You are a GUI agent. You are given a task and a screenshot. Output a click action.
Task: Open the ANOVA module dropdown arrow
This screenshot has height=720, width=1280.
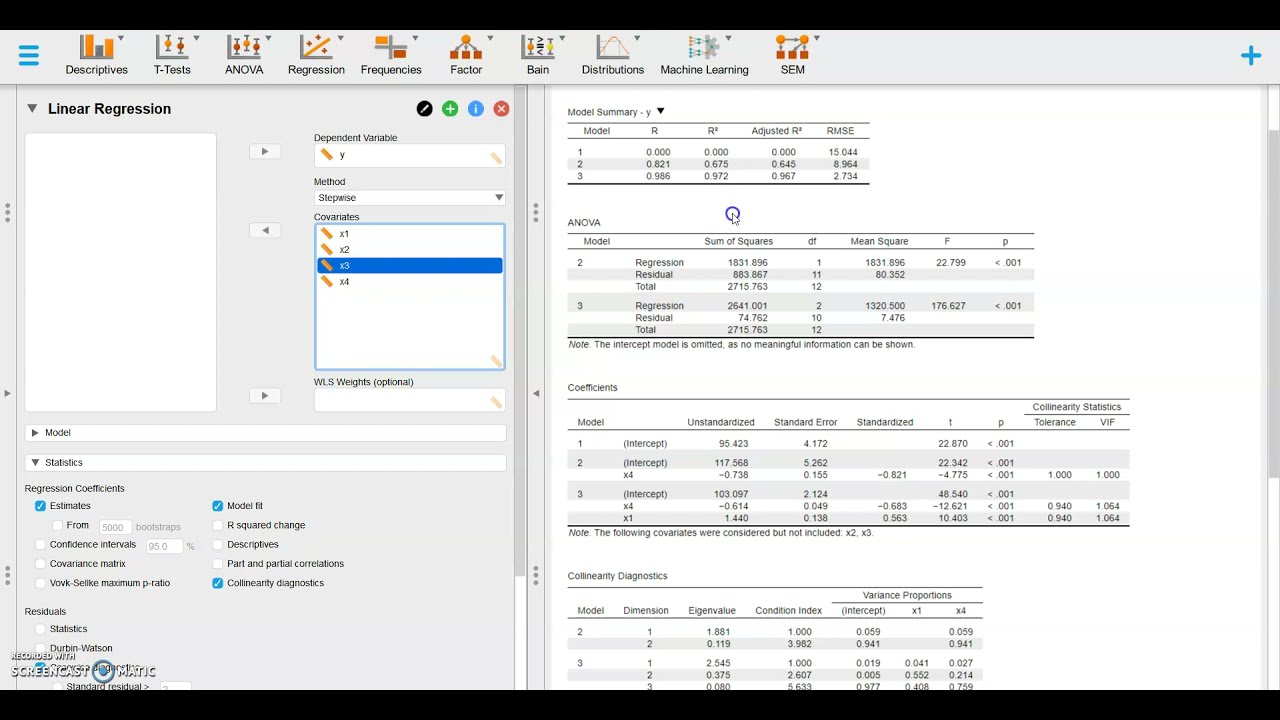tap(268, 38)
